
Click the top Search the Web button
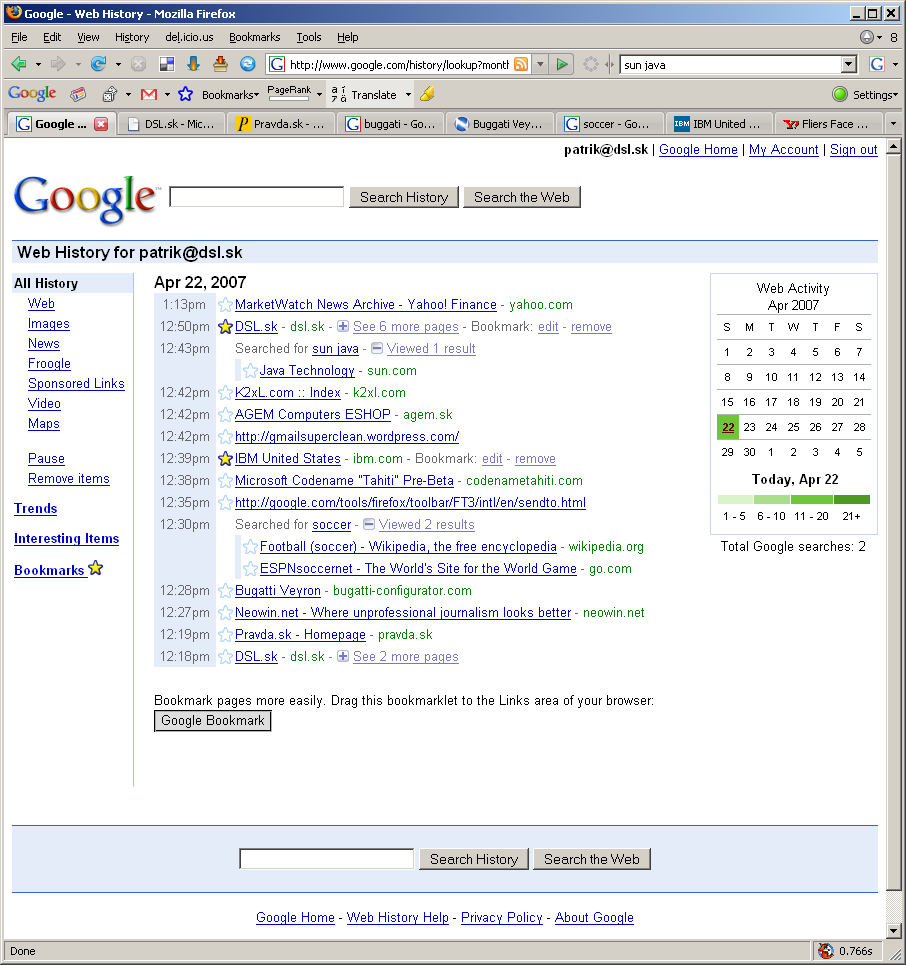click(x=522, y=197)
